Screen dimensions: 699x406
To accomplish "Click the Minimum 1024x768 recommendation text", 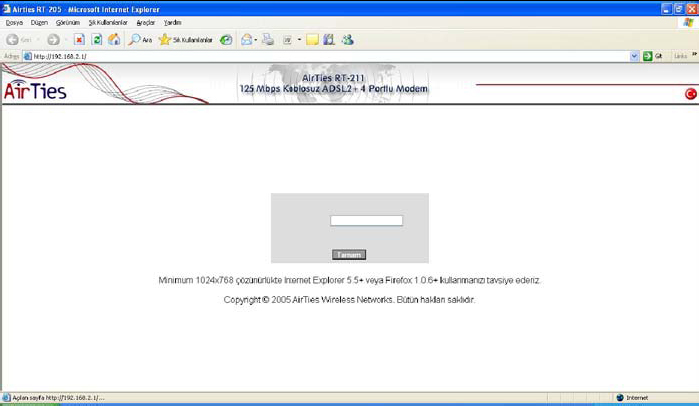I will [x=350, y=280].
